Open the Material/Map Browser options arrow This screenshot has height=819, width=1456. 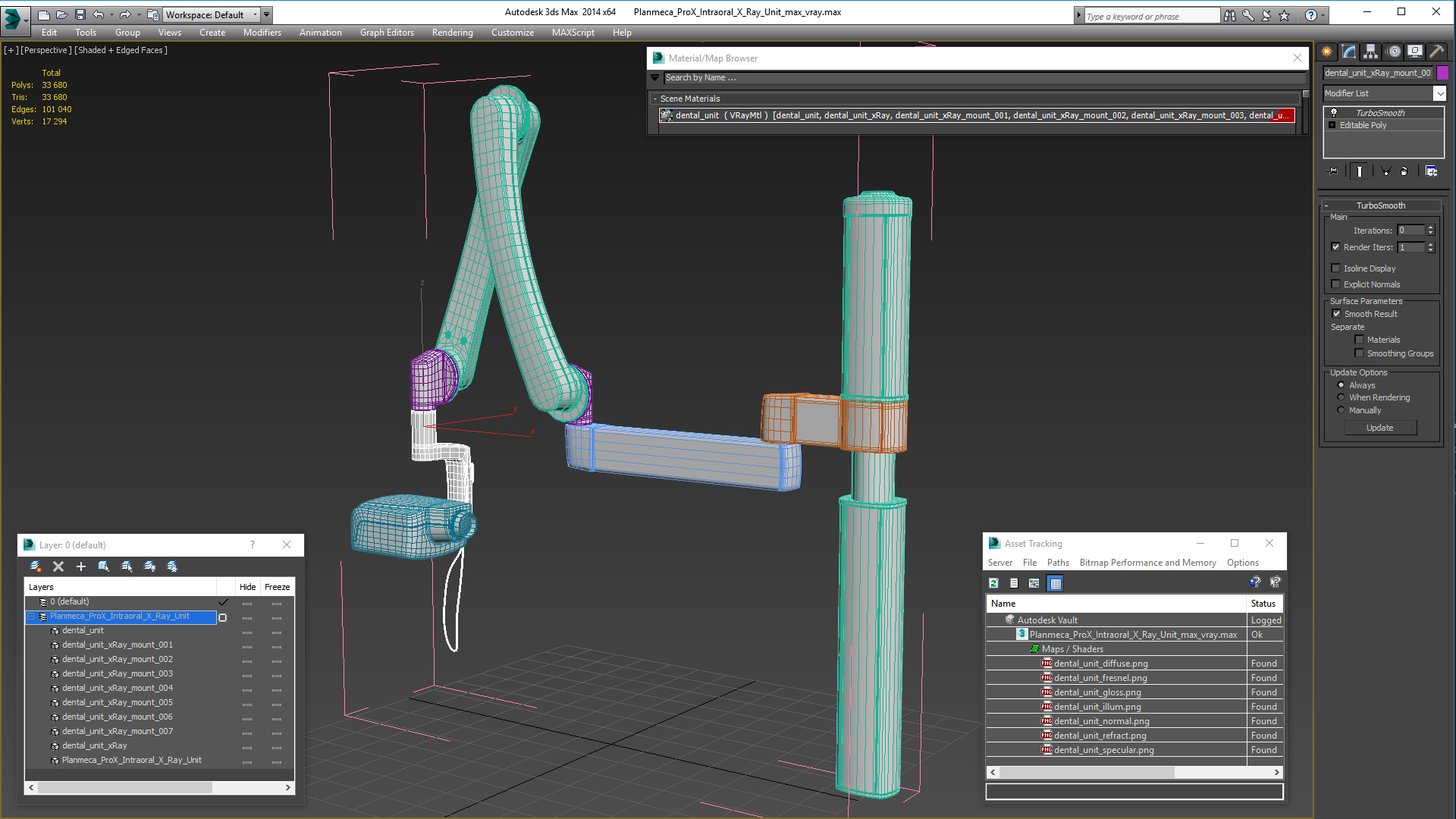point(655,77)
